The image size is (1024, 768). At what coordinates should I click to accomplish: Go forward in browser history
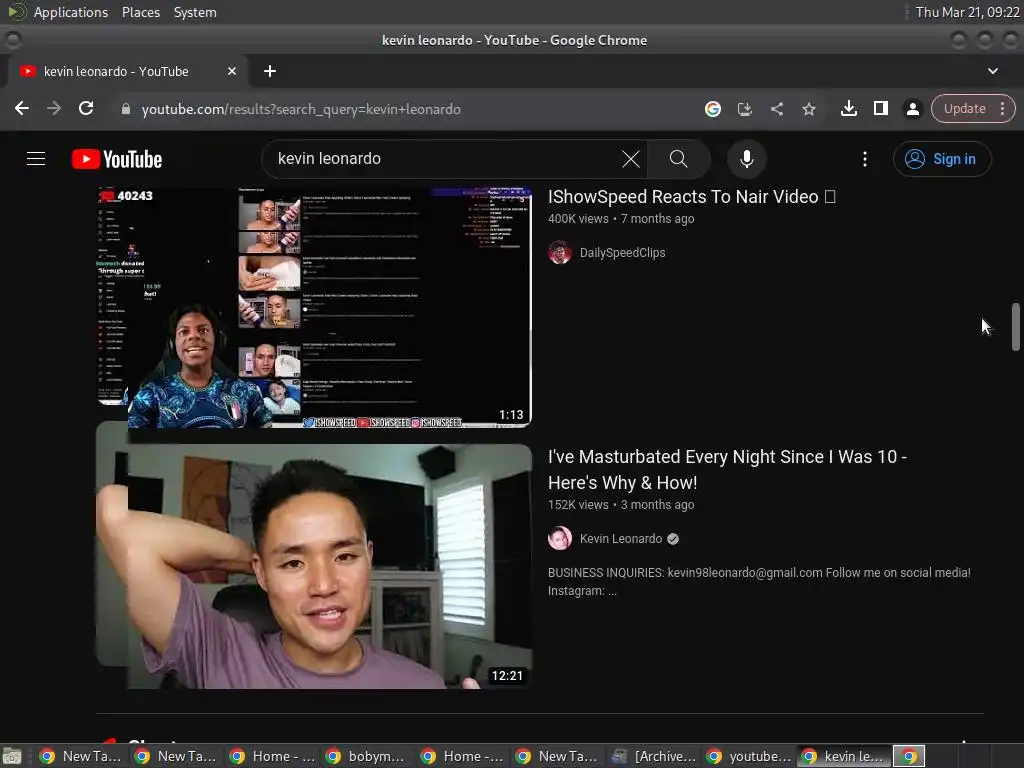click(x=54, y=108)
